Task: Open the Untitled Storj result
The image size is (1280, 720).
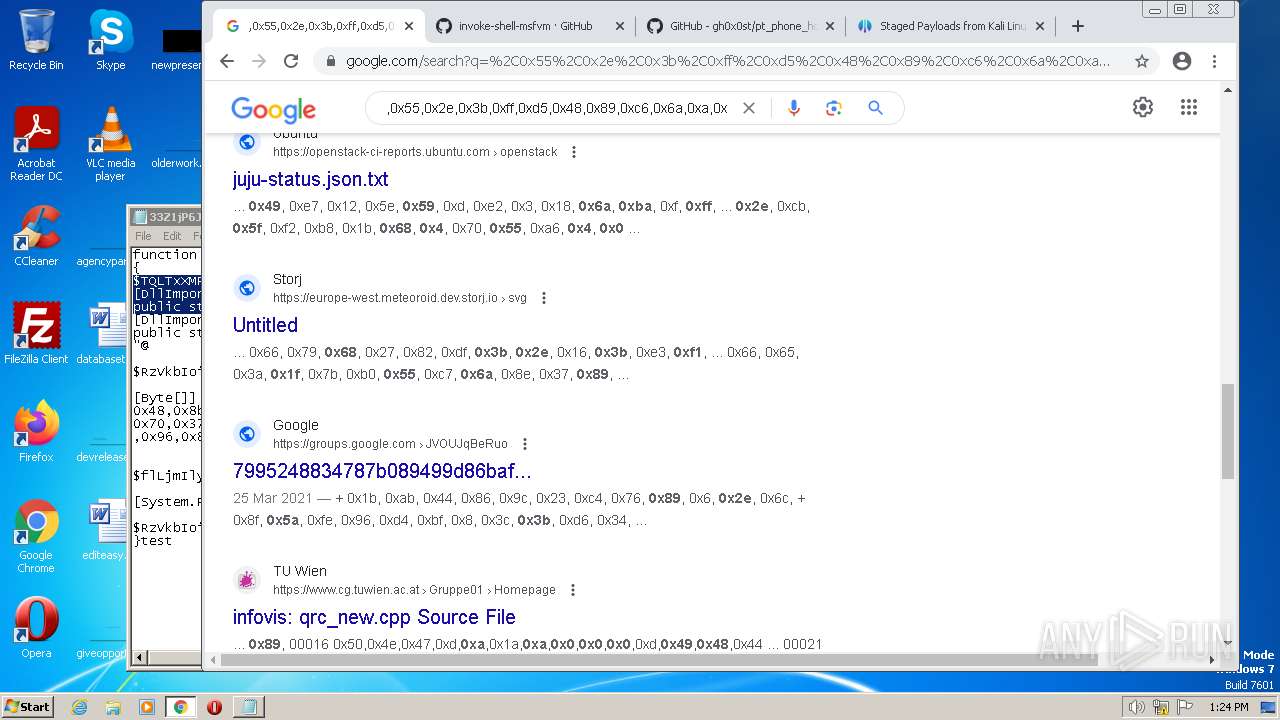Action: (265, 325)
